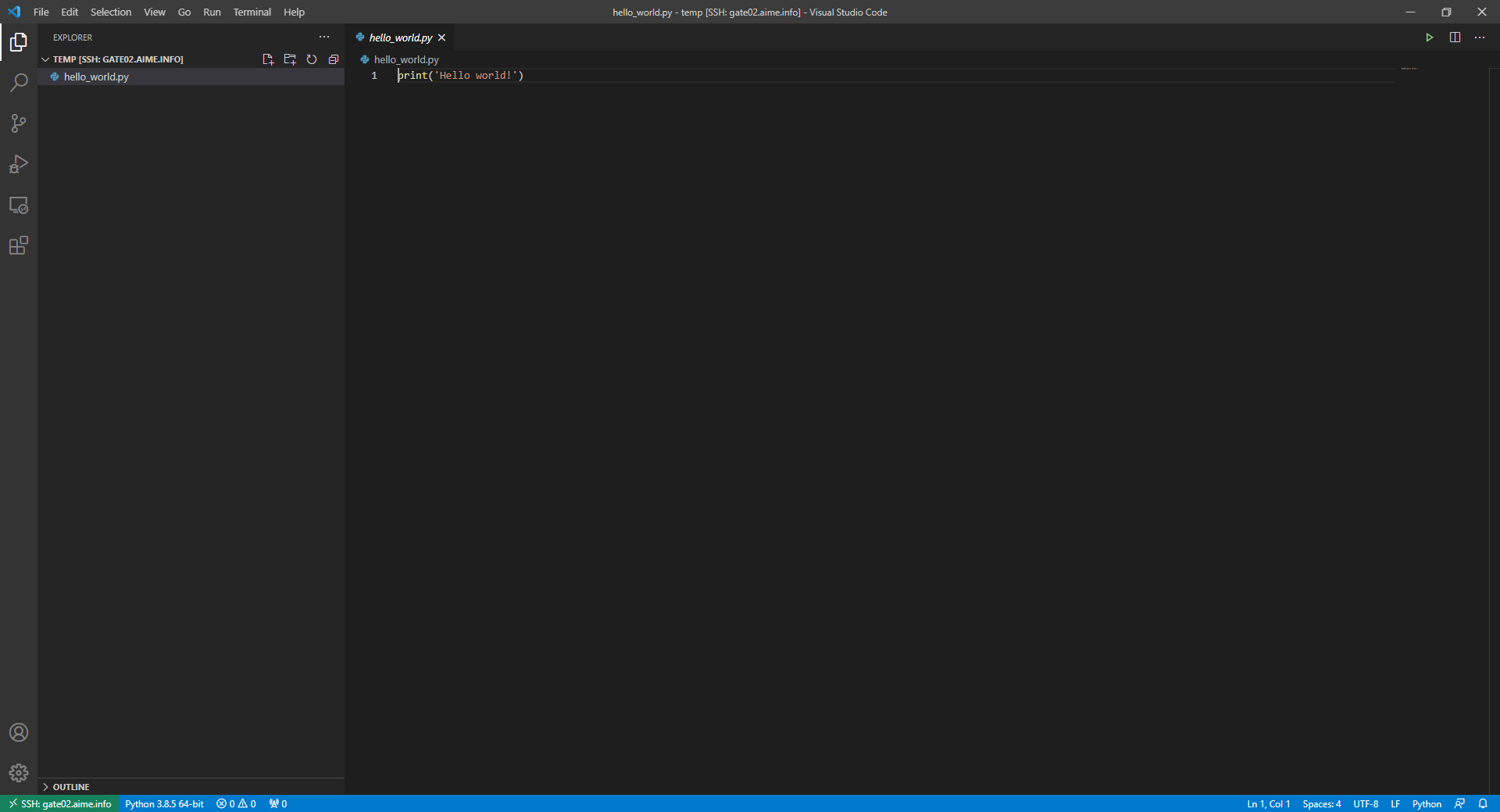Close the hello_world.py editor tab

tap(441, 37)
